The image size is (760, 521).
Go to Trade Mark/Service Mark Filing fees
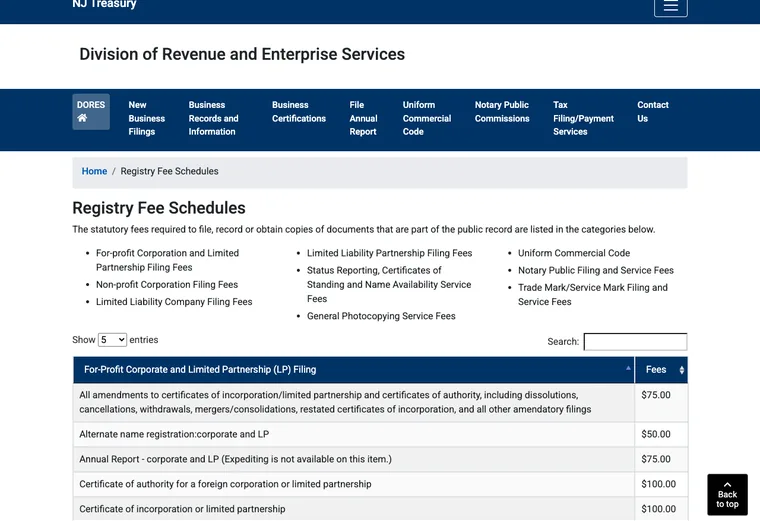592,295
